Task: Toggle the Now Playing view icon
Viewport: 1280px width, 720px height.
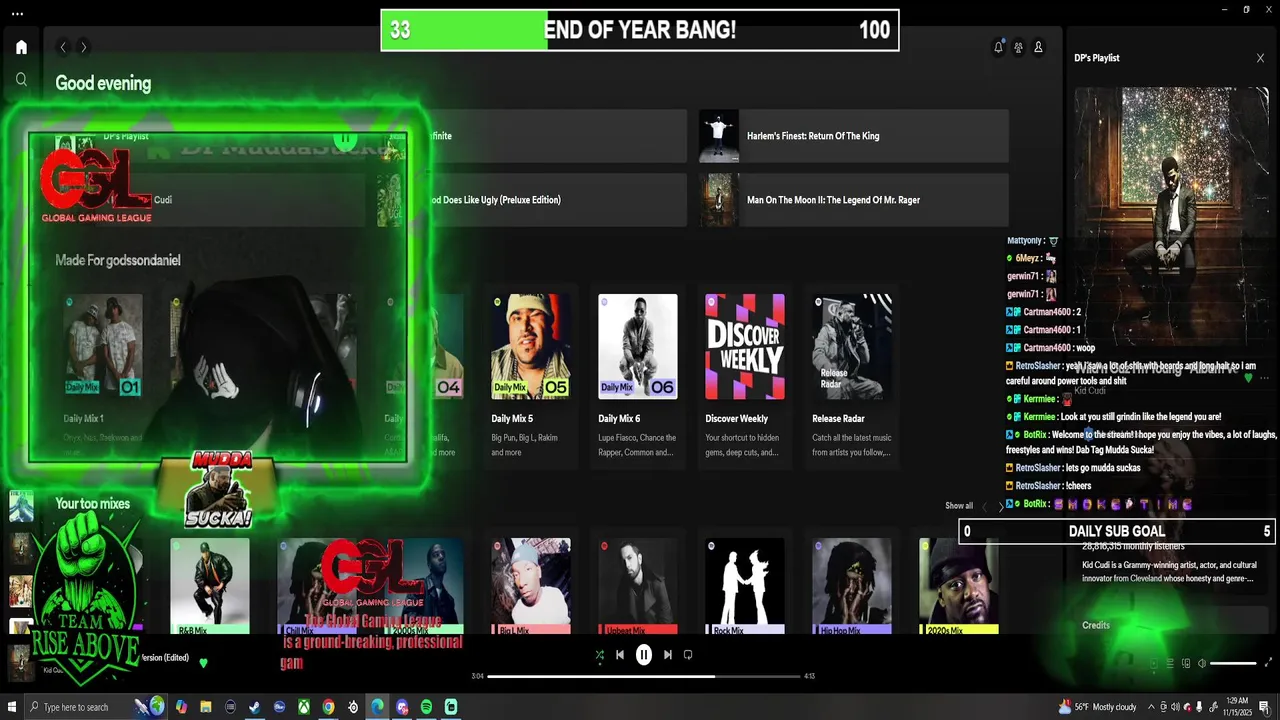Action: (x=1154, y=663)
